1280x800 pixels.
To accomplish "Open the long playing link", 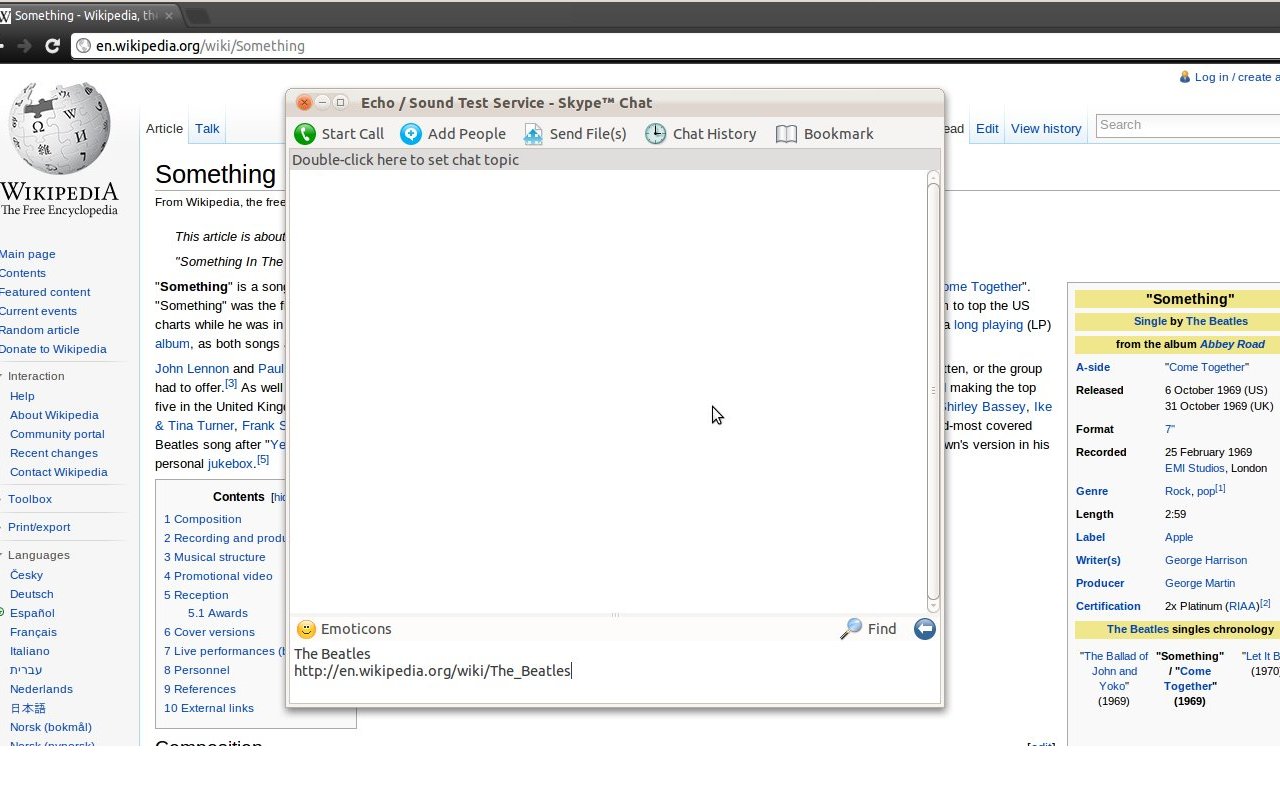I will pyautogui.click(x=988, y=325).
